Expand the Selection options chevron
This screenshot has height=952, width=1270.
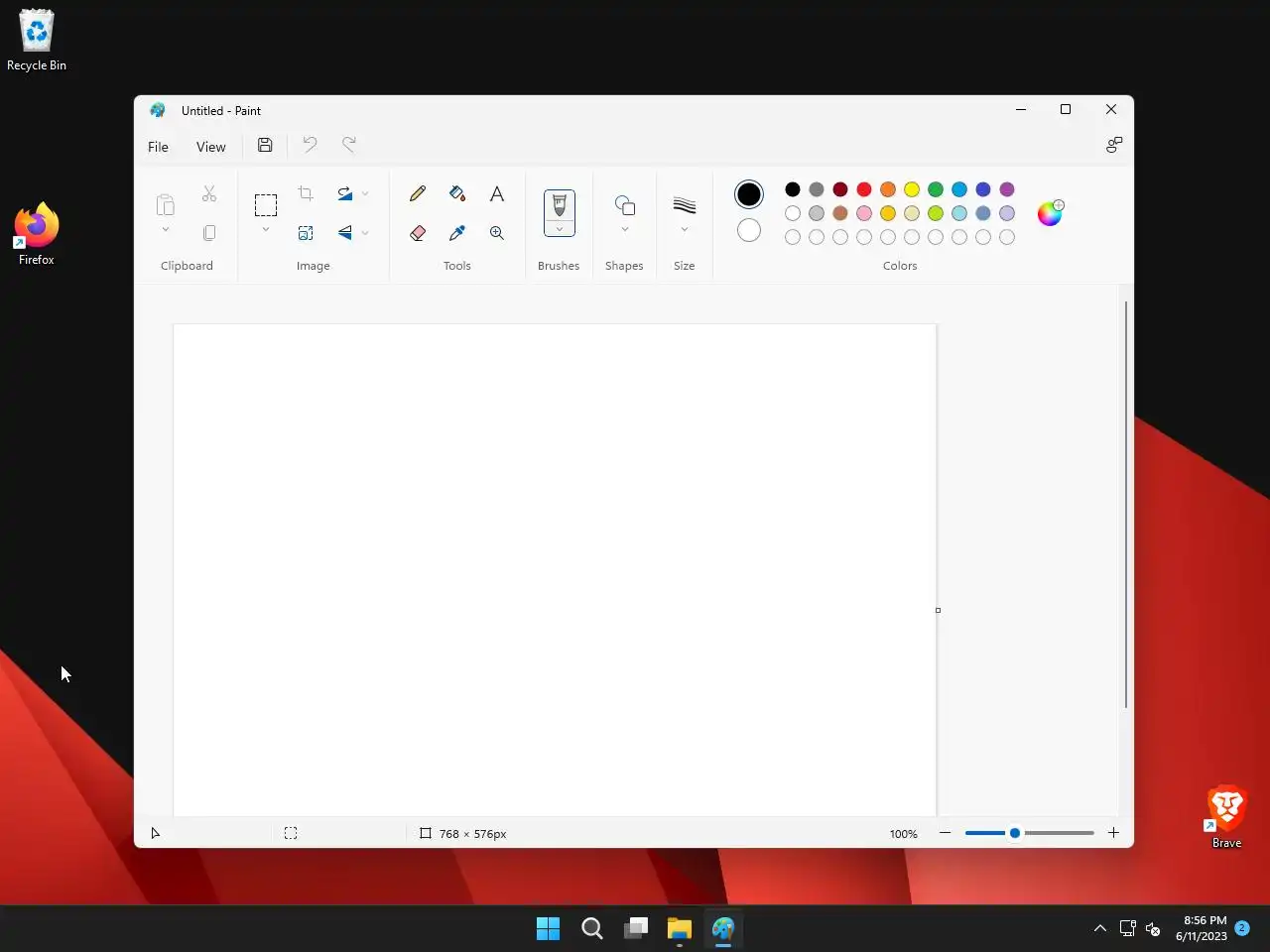click(x=266, y=230)
